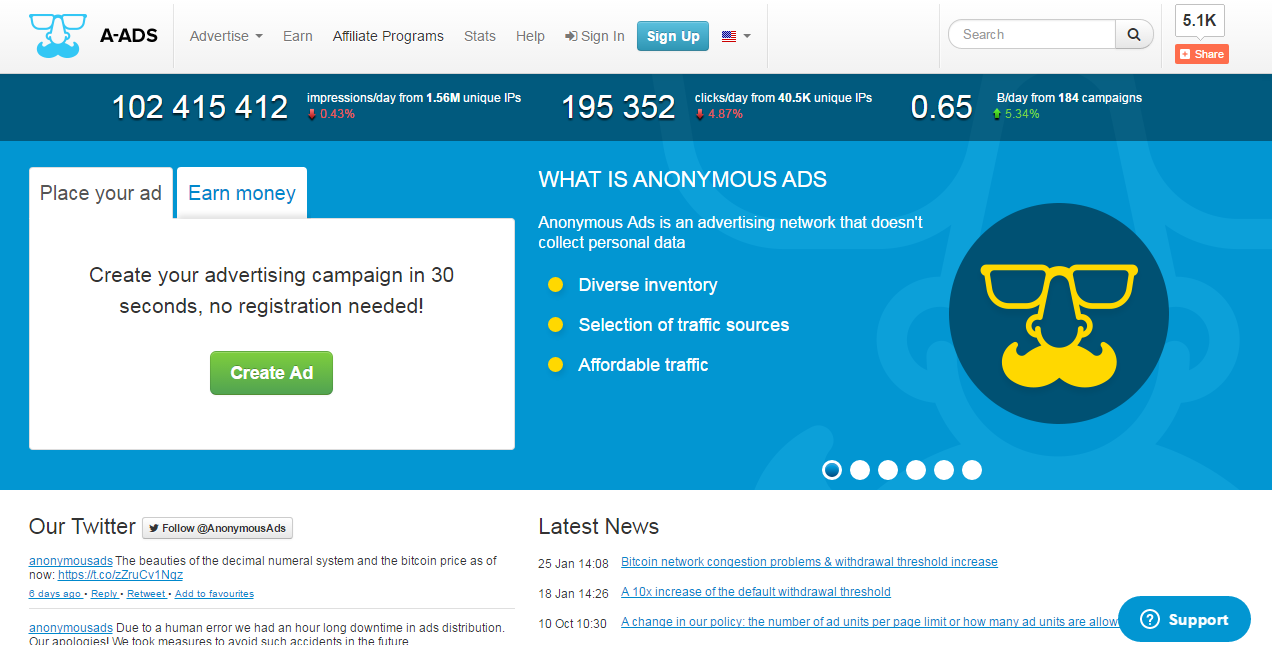
Task: Click the 6 days ago tweet timestamp
Action: 55,594
